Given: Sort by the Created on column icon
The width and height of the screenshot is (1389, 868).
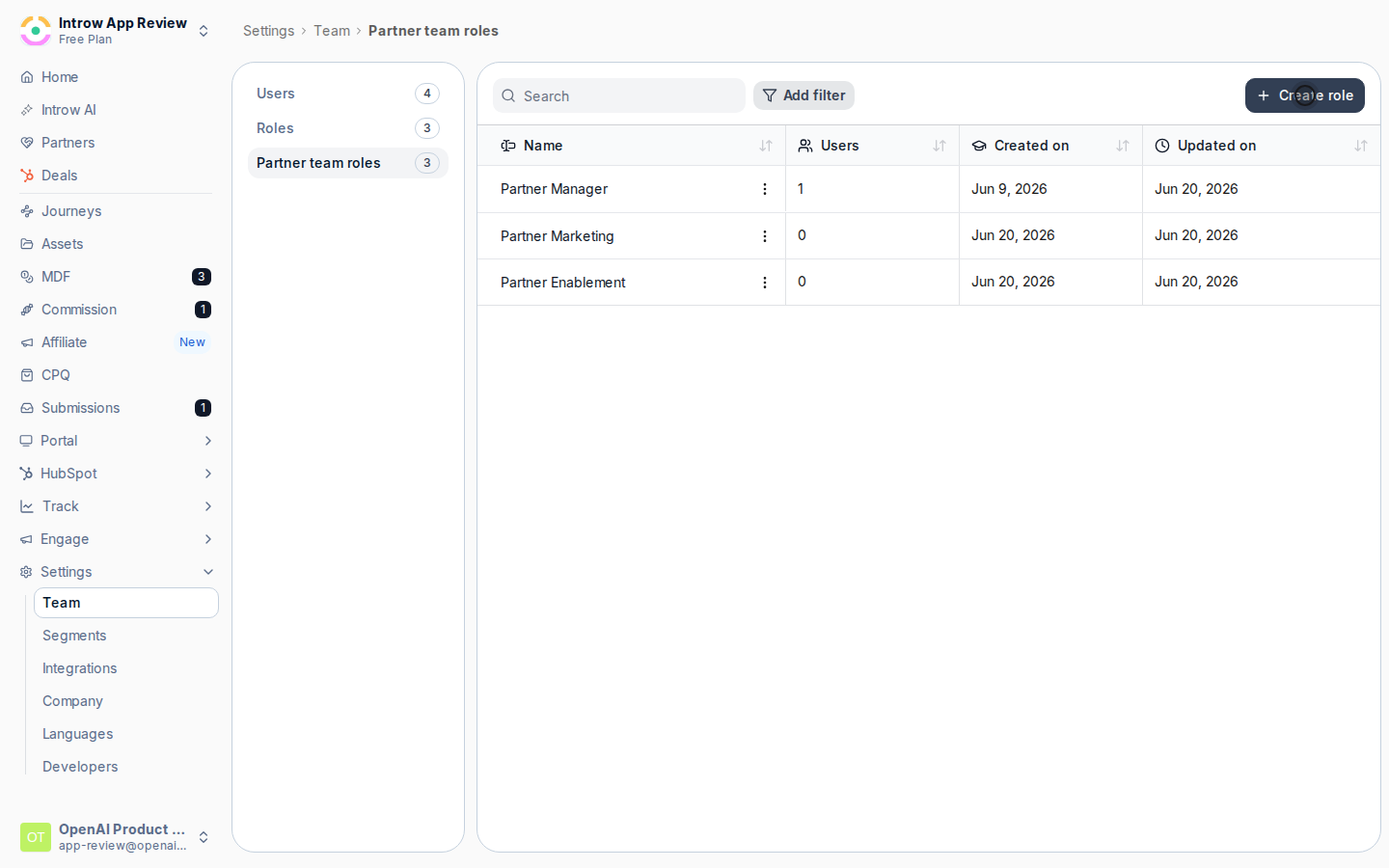Looking at the screenshot, I should coord(1123,146).
